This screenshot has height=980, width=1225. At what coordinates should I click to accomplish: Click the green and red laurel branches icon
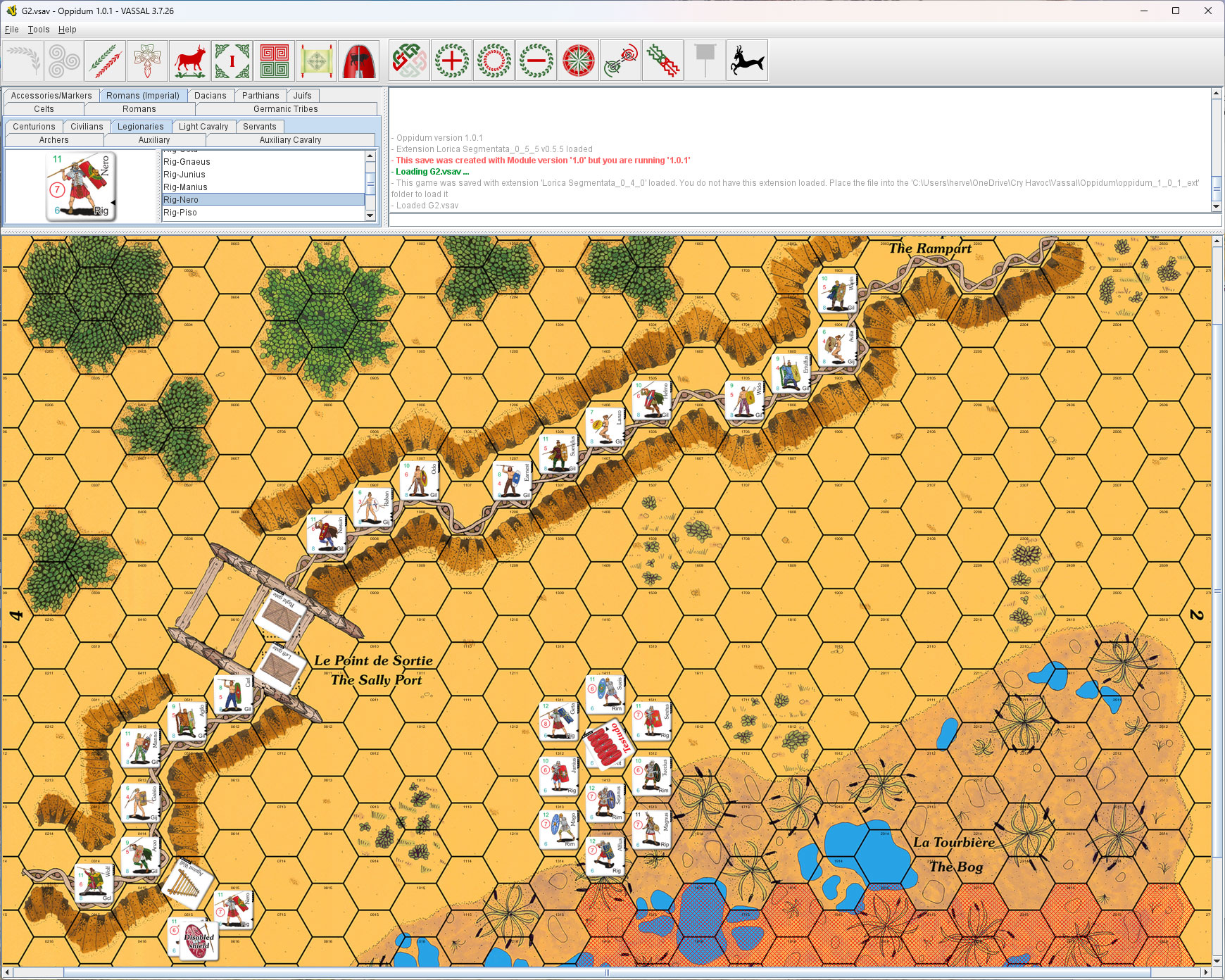[x=106, y=61]
